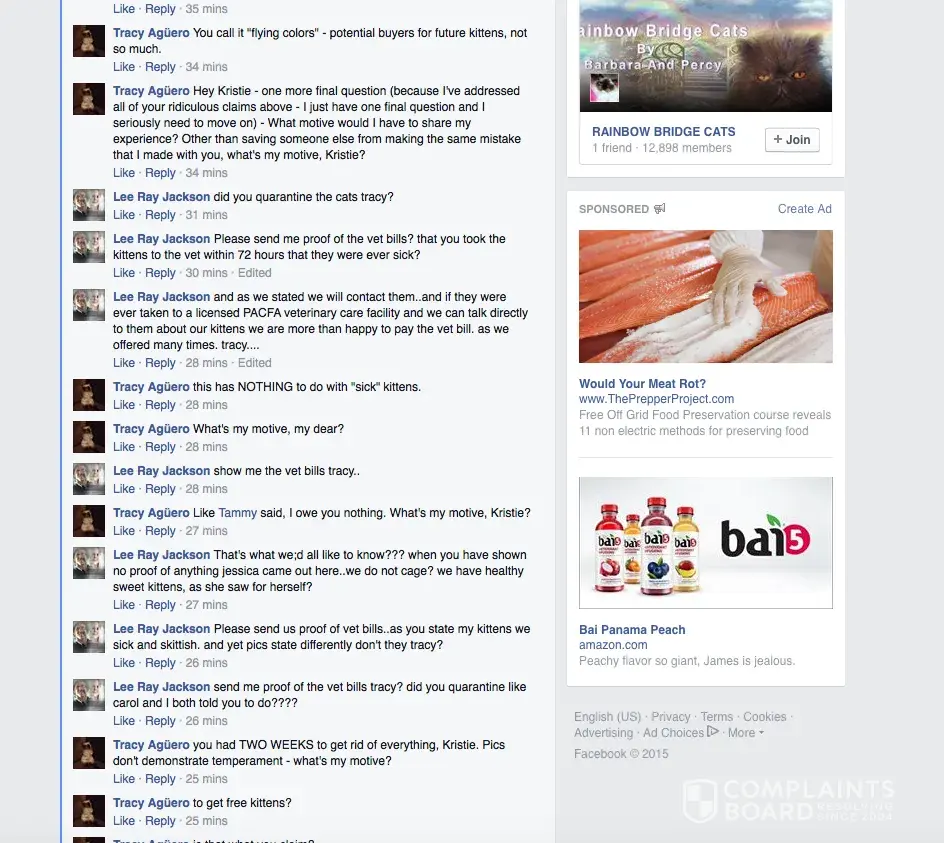Open Lee Ray Jackson's avatar on "show me the vet bills" comment
944x843 pixels.
click(89, 479)
